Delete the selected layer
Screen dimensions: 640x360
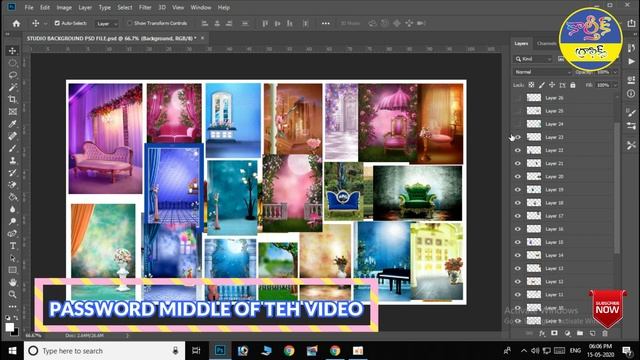point(605,333)
